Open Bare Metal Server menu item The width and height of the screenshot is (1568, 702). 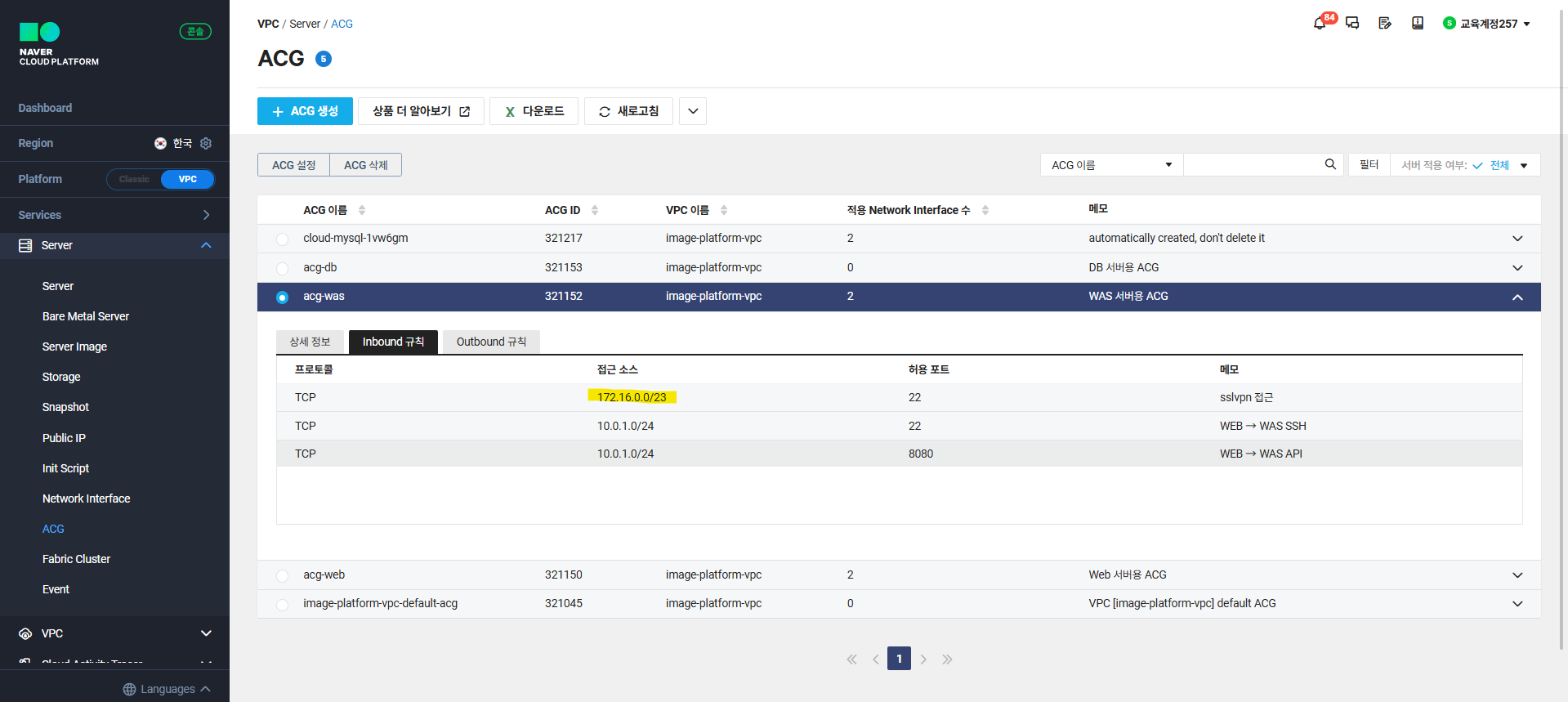tap(86, 316)
